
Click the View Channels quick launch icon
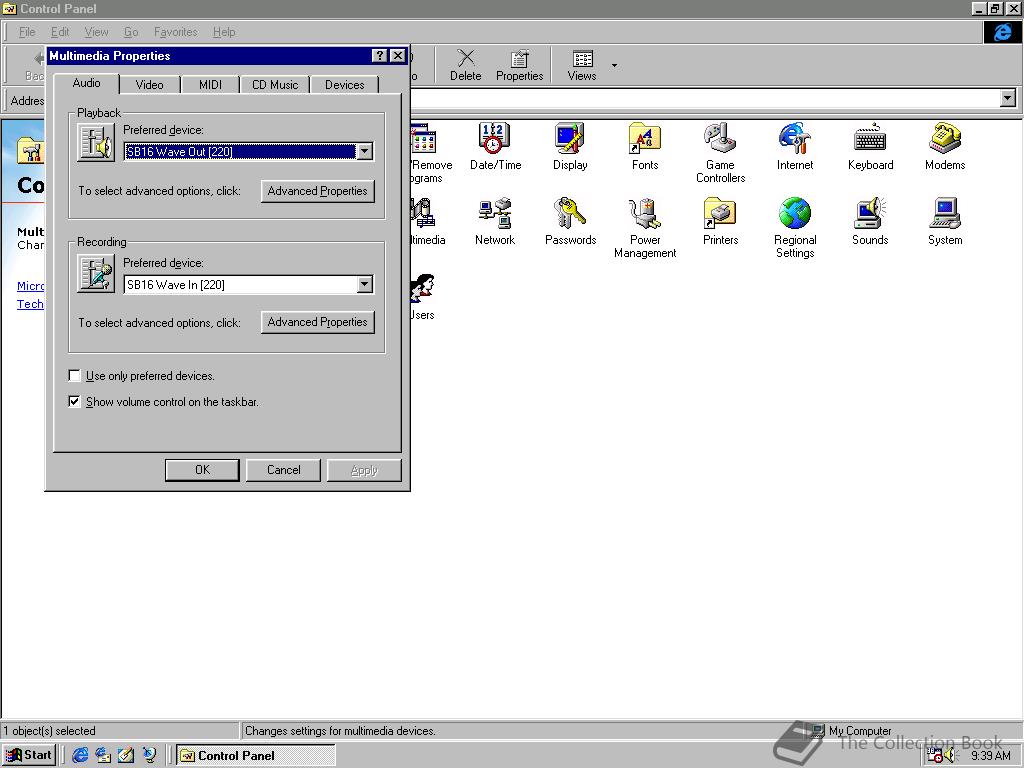coord(150,755)
